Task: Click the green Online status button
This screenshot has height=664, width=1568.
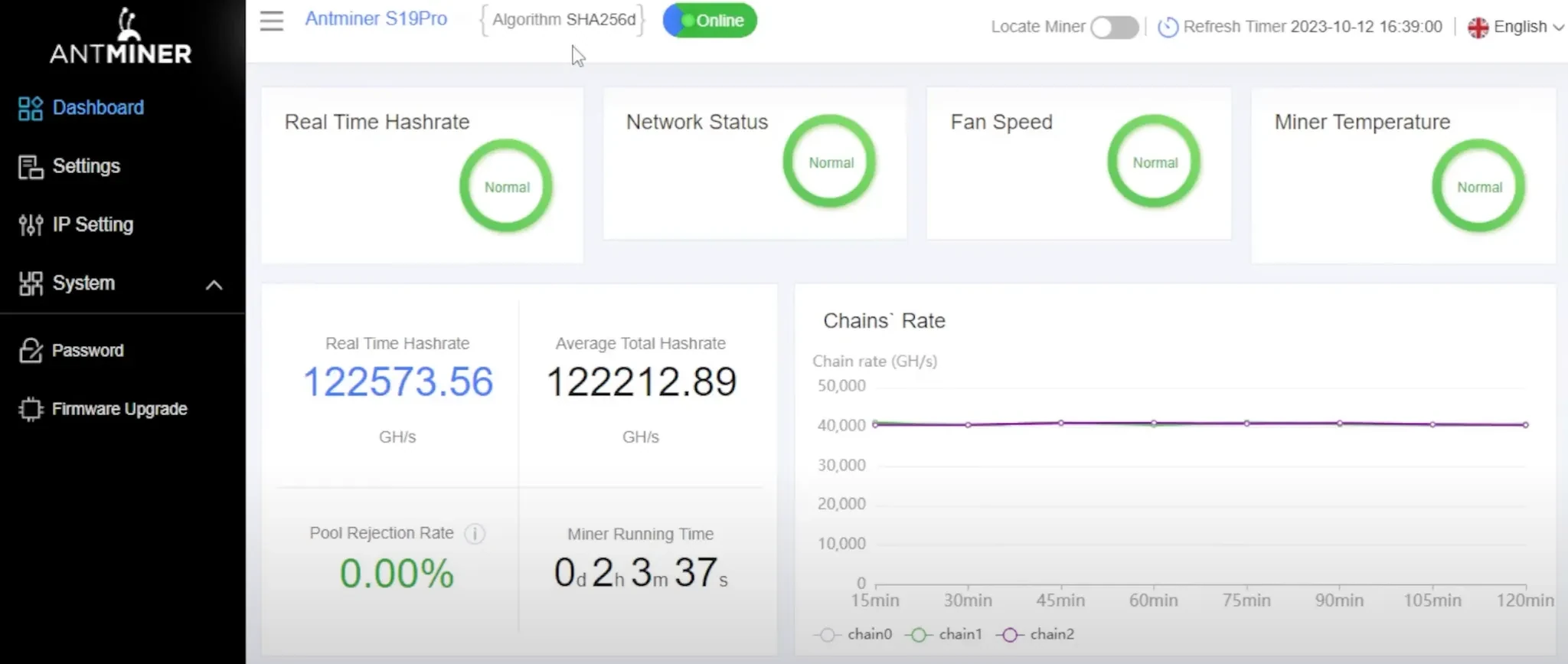Action: click(710, 21)
